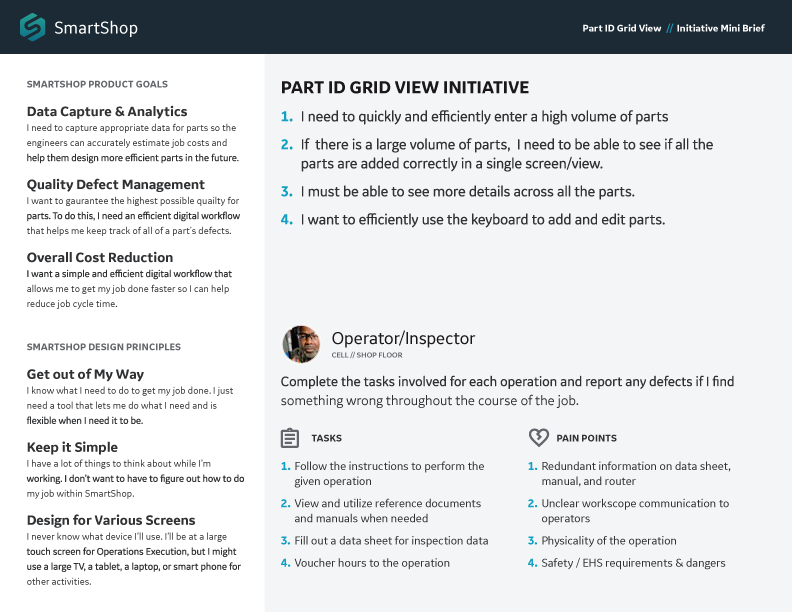Select initiative item about using the keyboard
Image resolution: width=792 pixels, height=612 pixels.
tap(482, 219)
